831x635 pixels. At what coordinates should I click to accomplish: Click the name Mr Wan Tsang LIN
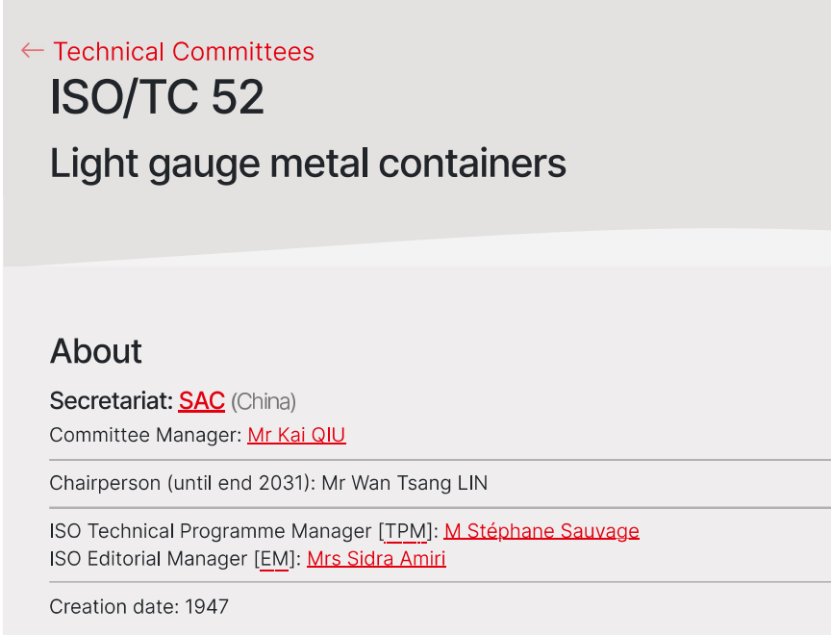coord(405,483)
